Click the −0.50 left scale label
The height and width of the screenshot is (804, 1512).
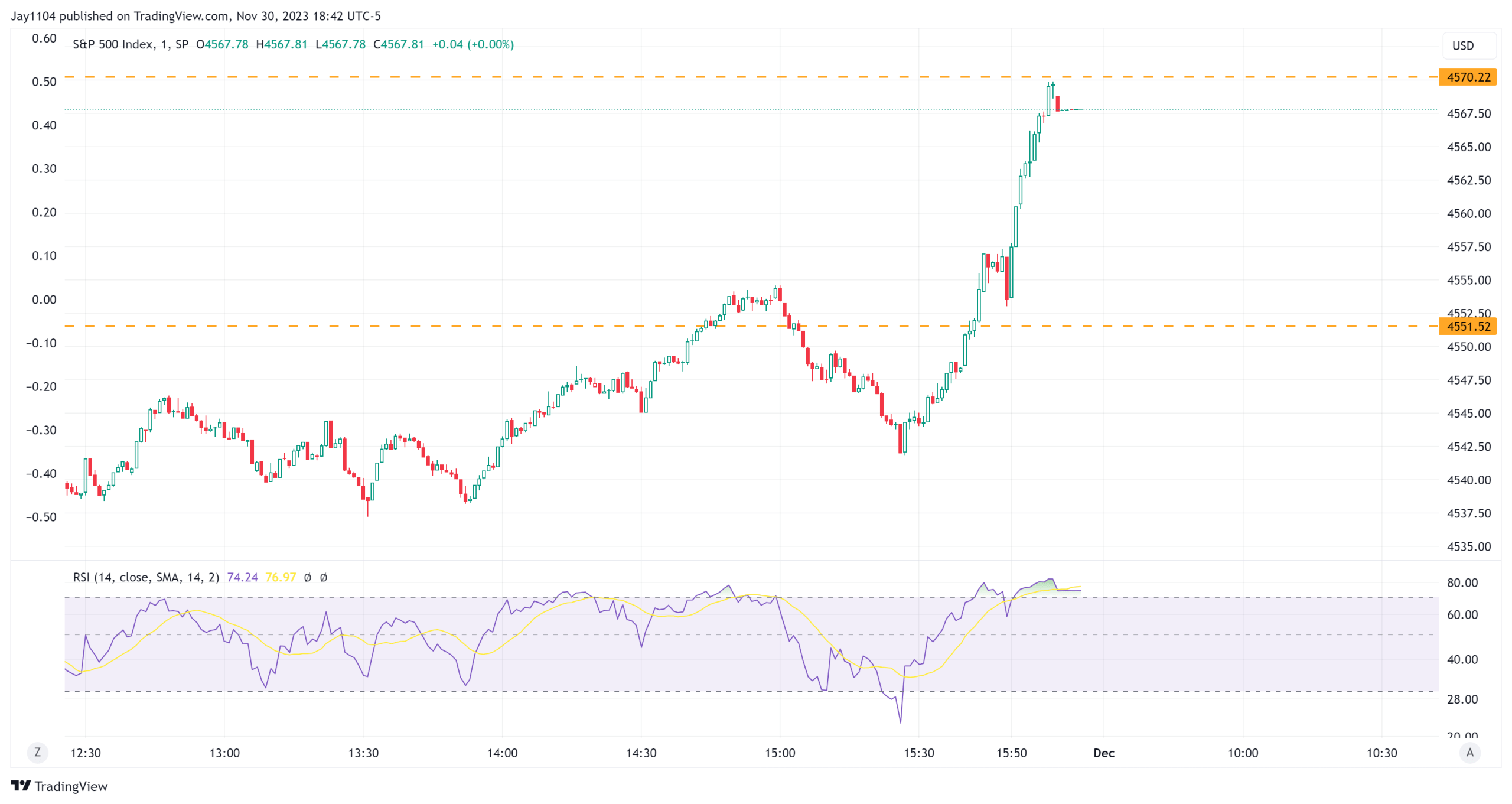point(41,517)
